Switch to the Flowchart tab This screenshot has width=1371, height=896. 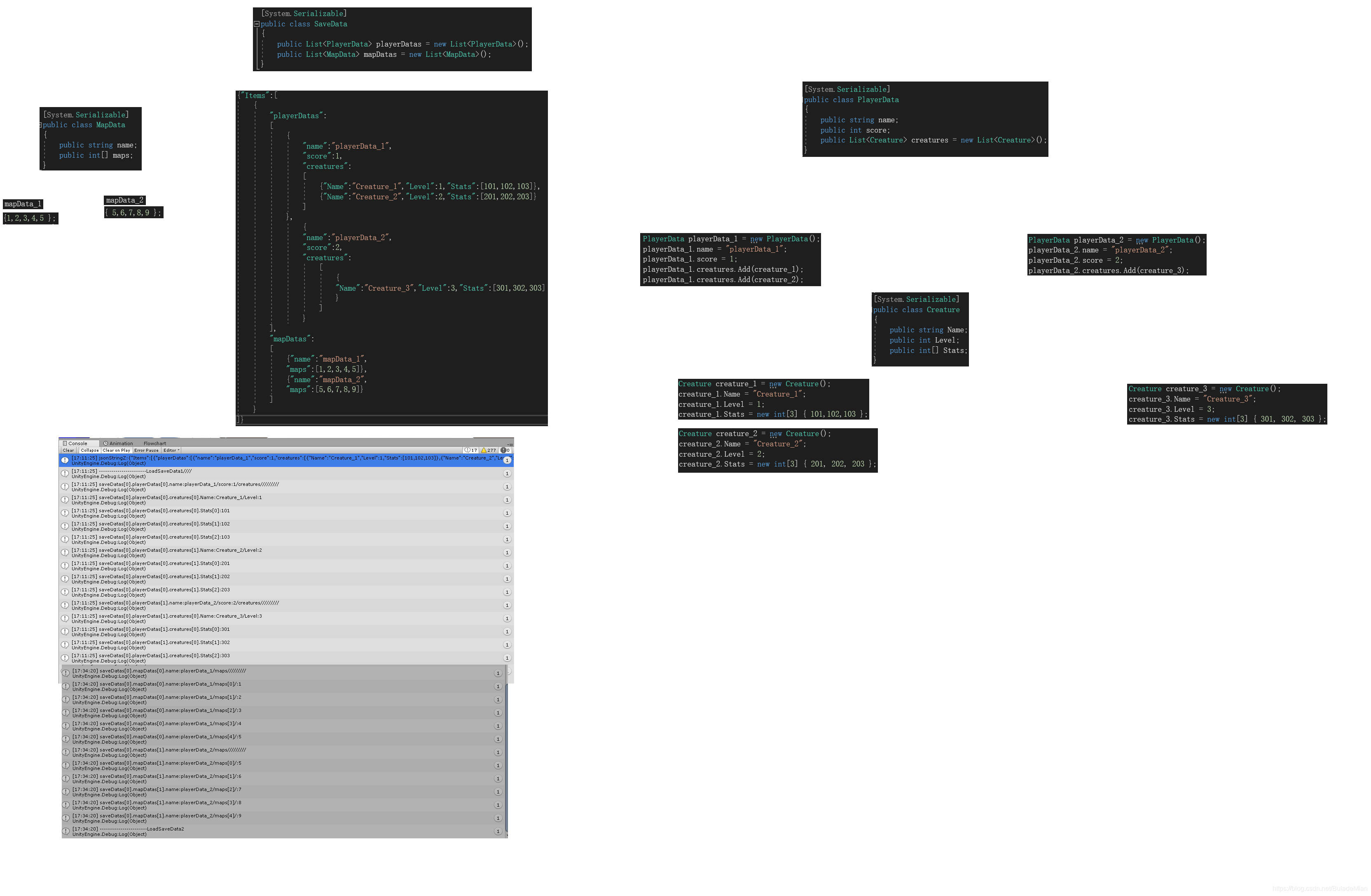154,443
